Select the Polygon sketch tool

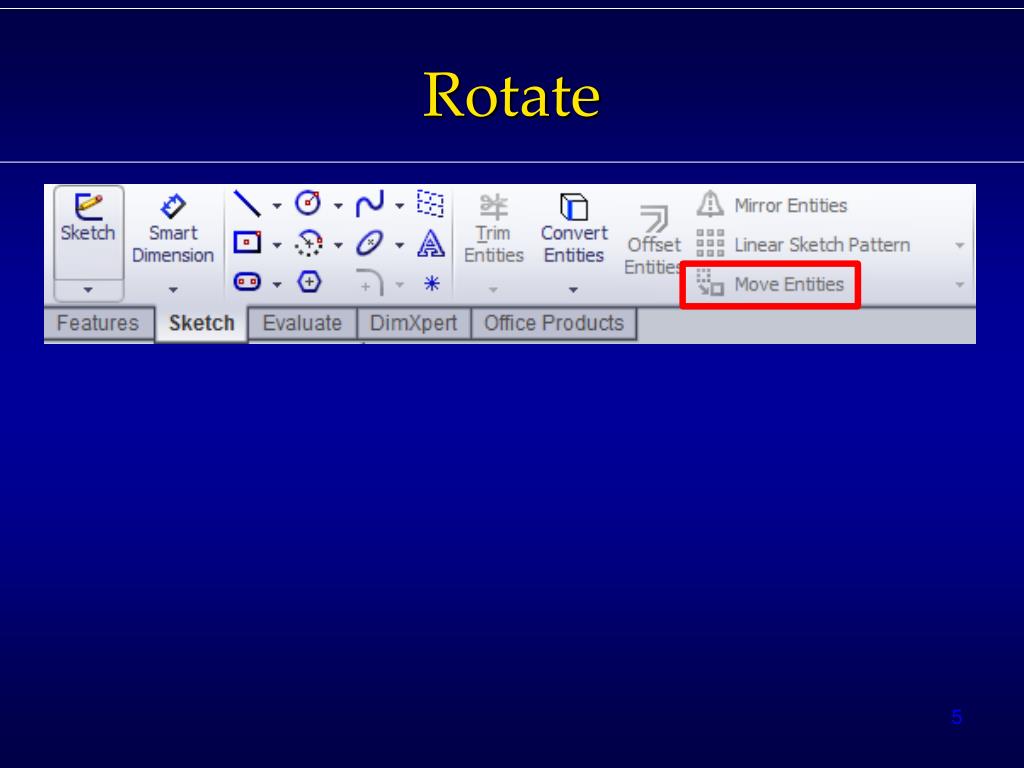[x=309, y=282]
